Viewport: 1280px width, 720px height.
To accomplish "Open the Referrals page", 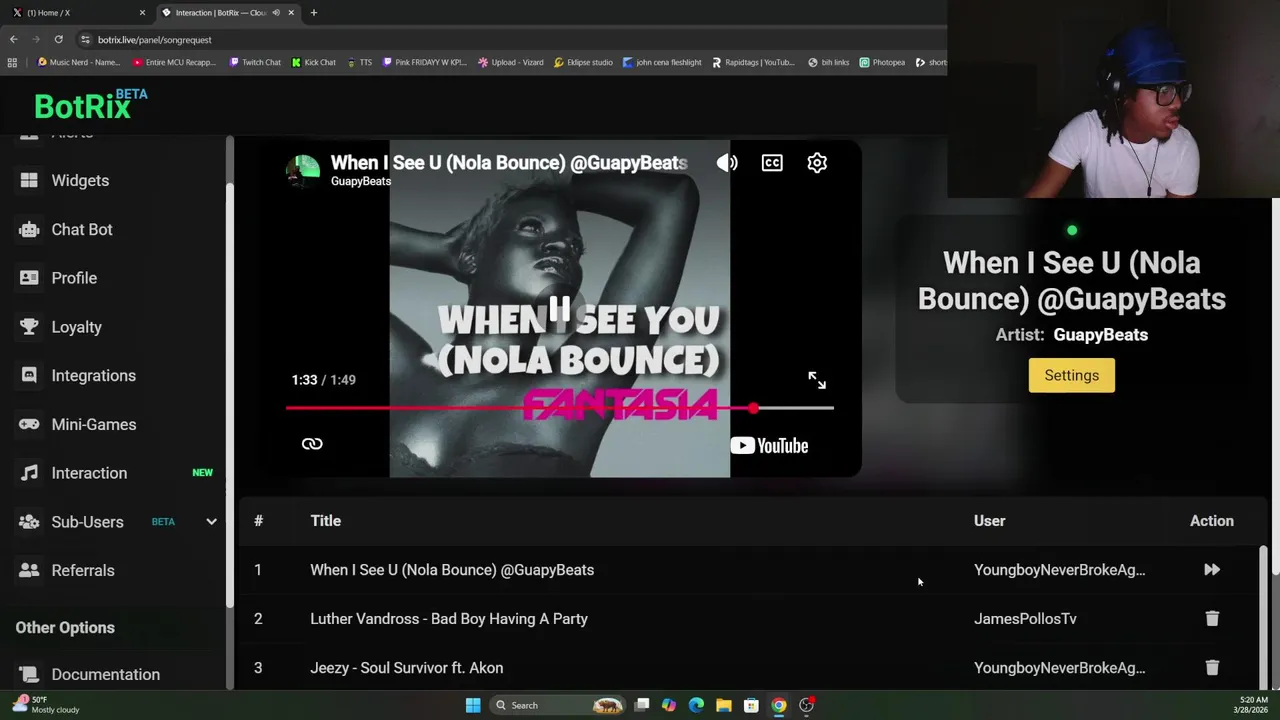I will click(x=83, y=570).
